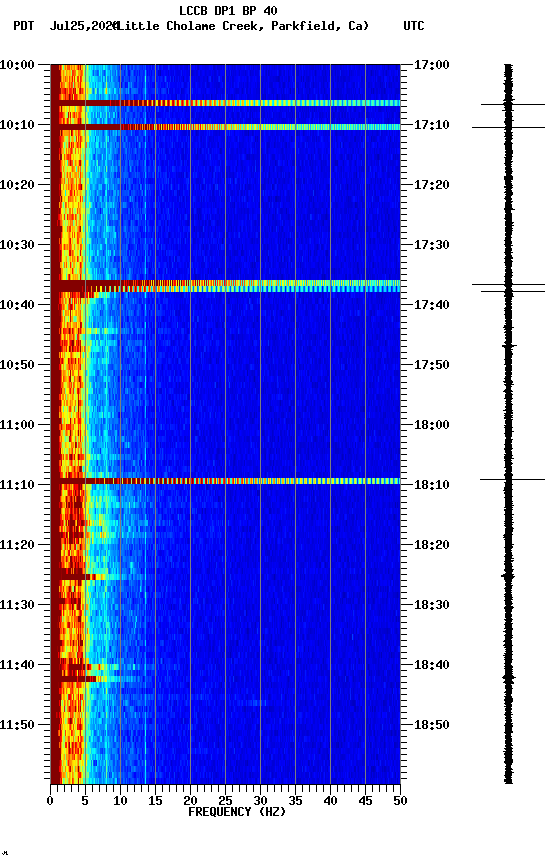Screen dimensions: 552x864
Task: Click the 25 Hz frequency axis label
Action: (225, 801)
